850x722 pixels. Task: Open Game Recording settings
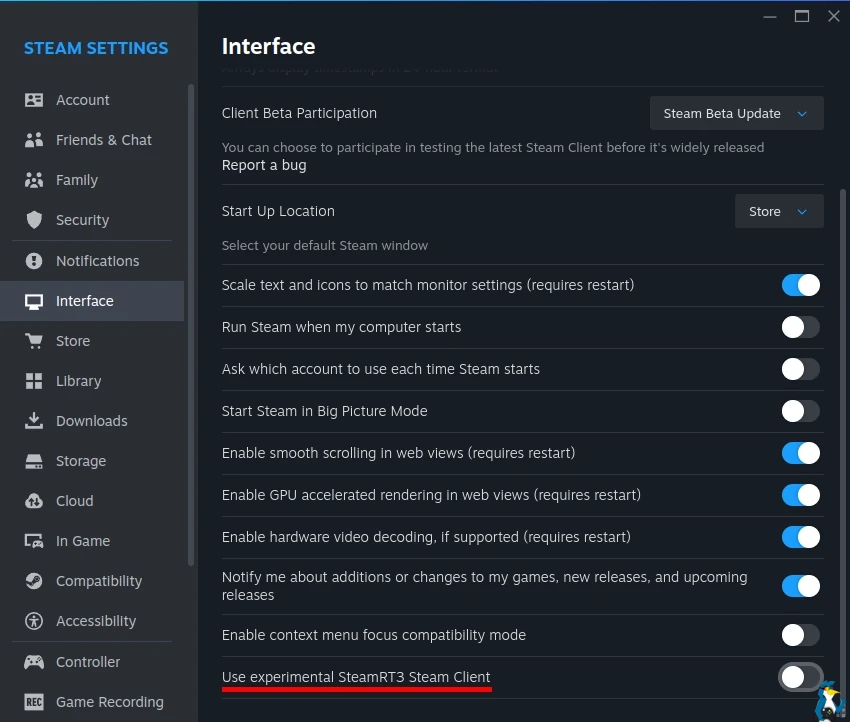click(x=109, y=702)
